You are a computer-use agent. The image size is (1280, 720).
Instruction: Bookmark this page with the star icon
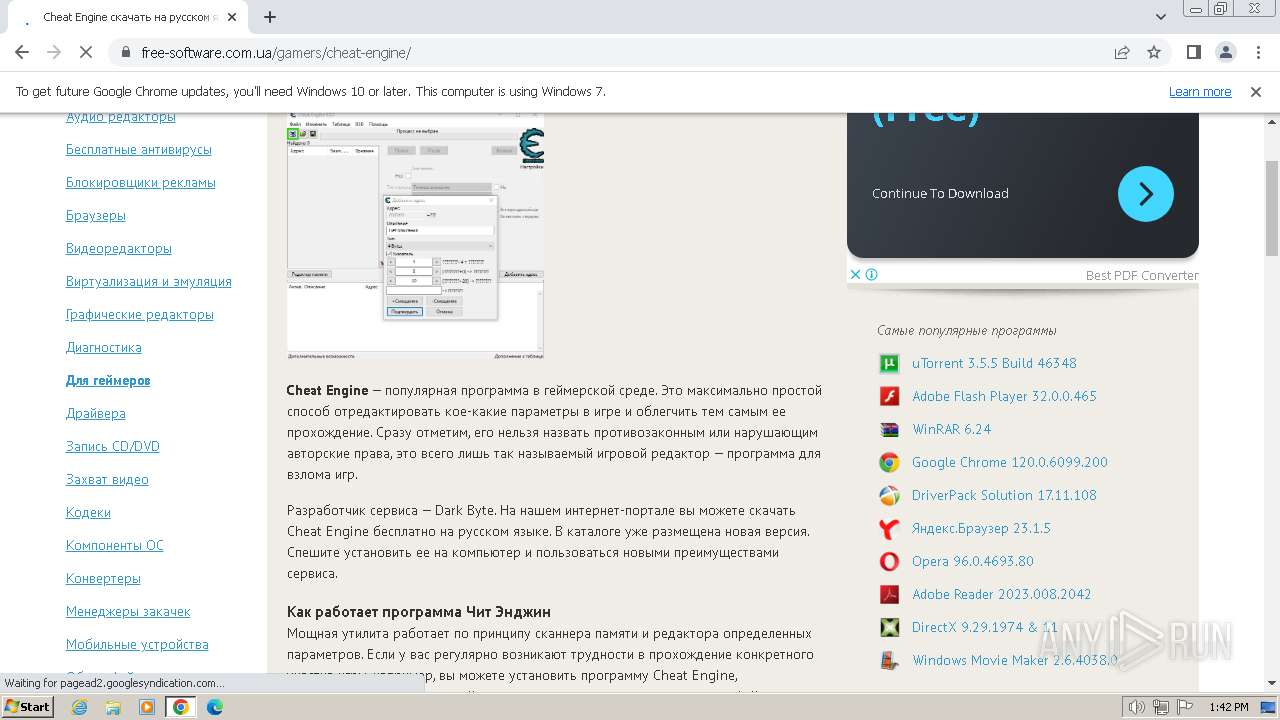pos(1154,53)
